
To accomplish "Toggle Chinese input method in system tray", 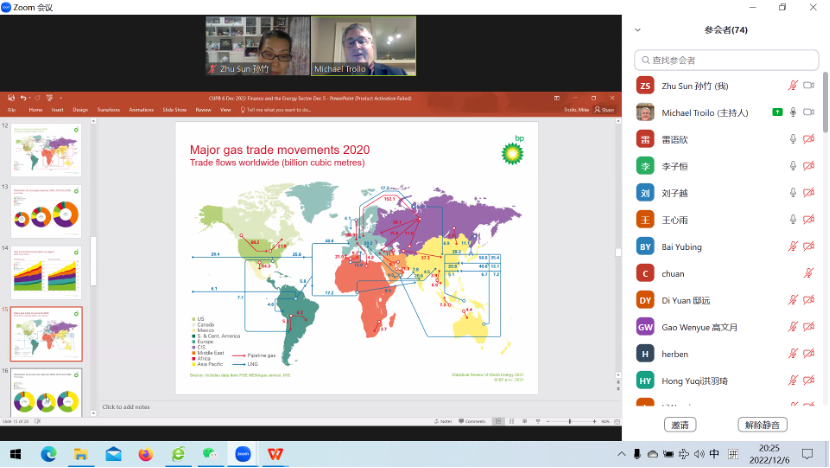I will point(714,454).
